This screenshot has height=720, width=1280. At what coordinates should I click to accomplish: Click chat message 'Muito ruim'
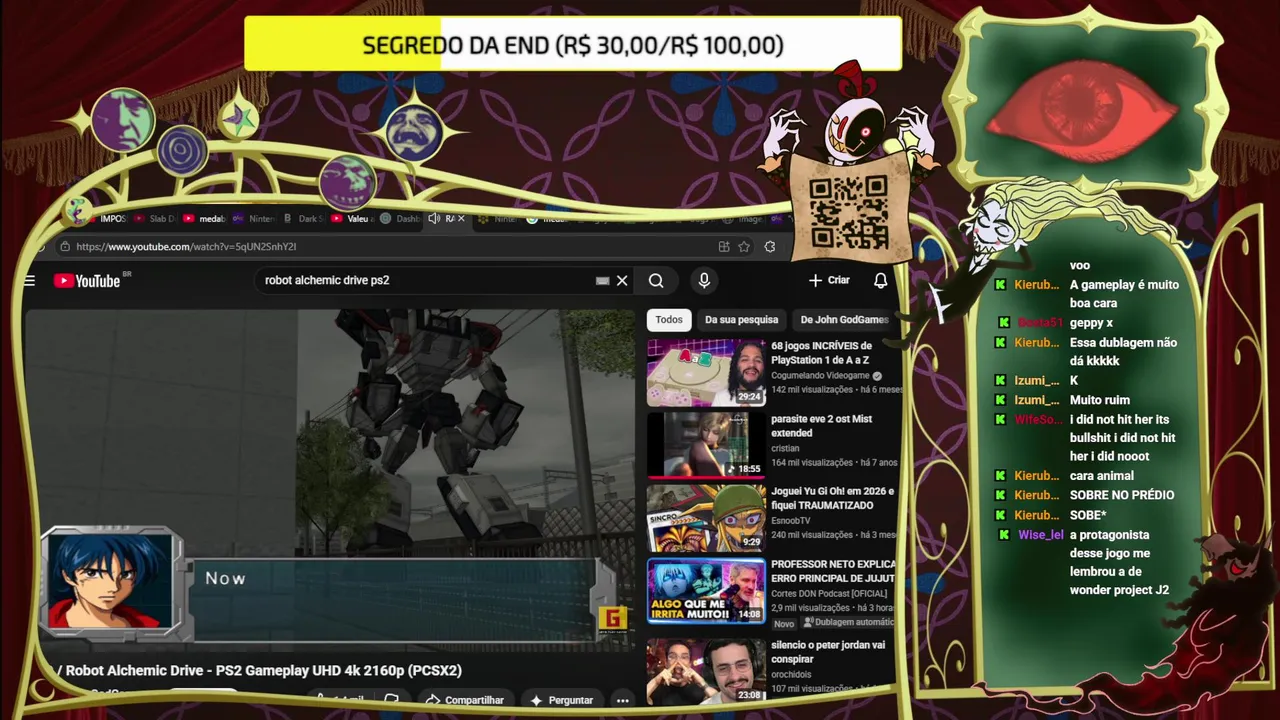click(1099, 400)
